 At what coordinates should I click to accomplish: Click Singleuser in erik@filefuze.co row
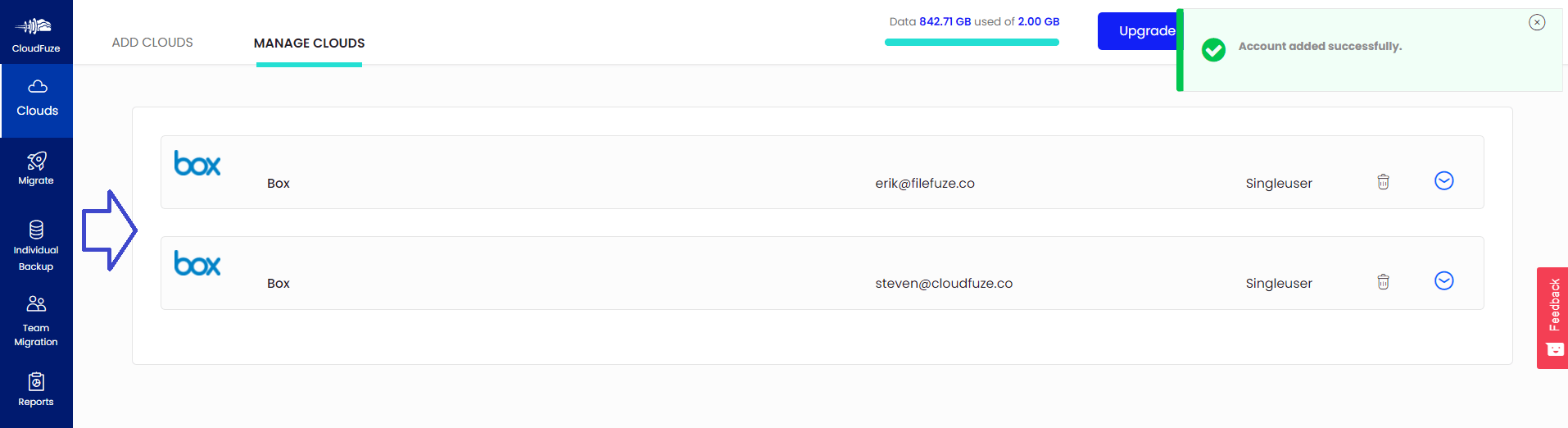pos(1279,184)
